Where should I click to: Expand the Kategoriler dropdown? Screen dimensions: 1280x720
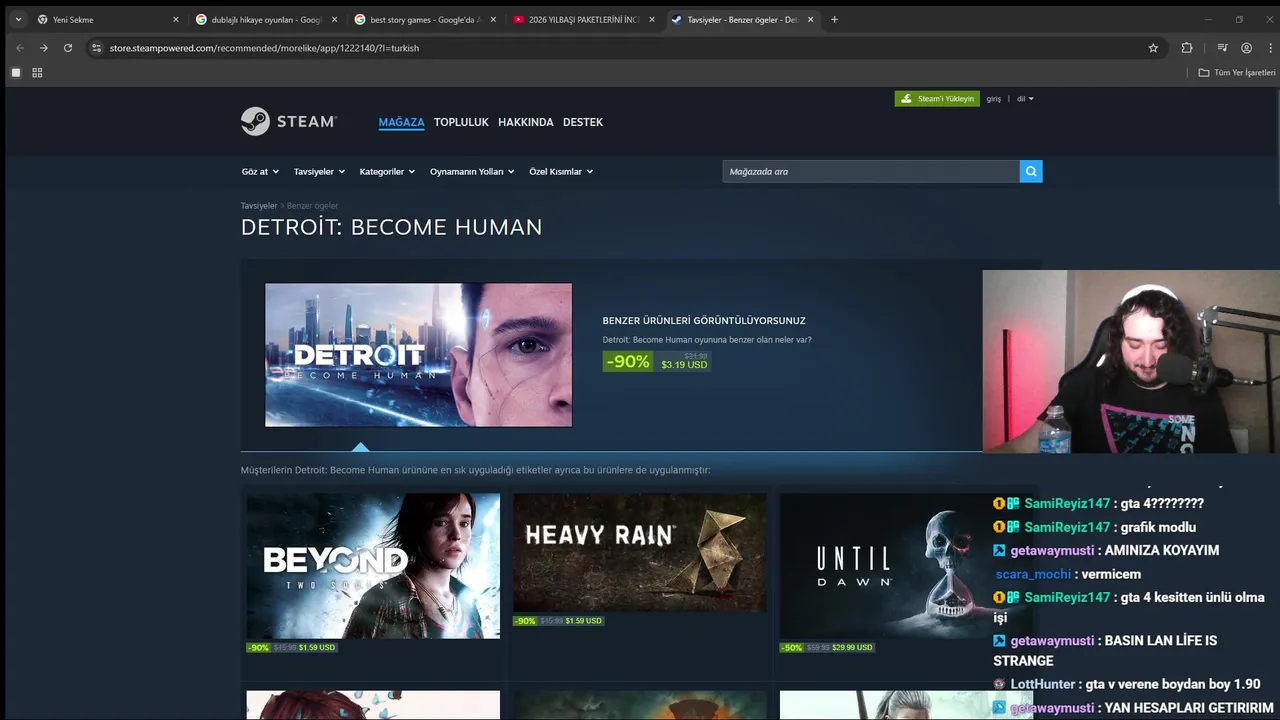tap(387, 172)
